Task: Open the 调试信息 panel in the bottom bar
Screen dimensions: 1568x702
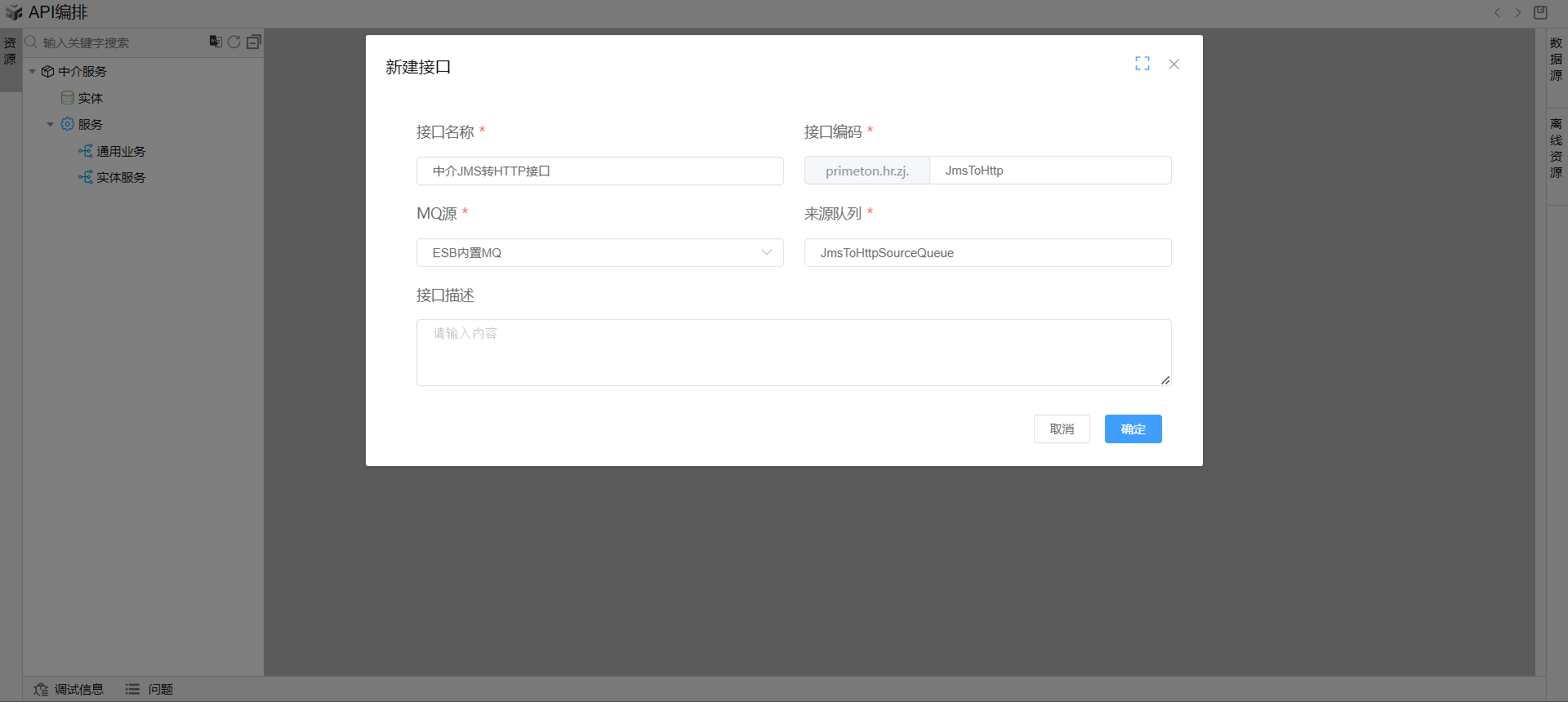Action: click(x=69, y=690)
